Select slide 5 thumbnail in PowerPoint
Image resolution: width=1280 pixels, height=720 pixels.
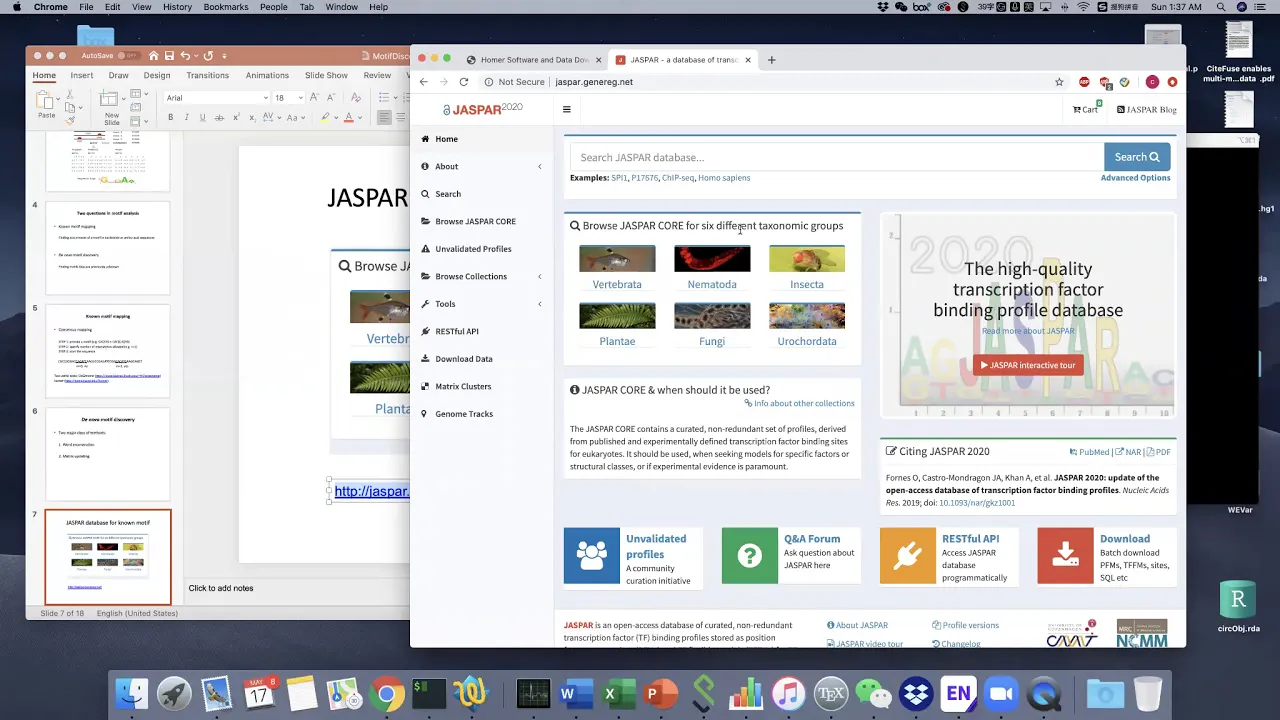click(x=107, y=351)
